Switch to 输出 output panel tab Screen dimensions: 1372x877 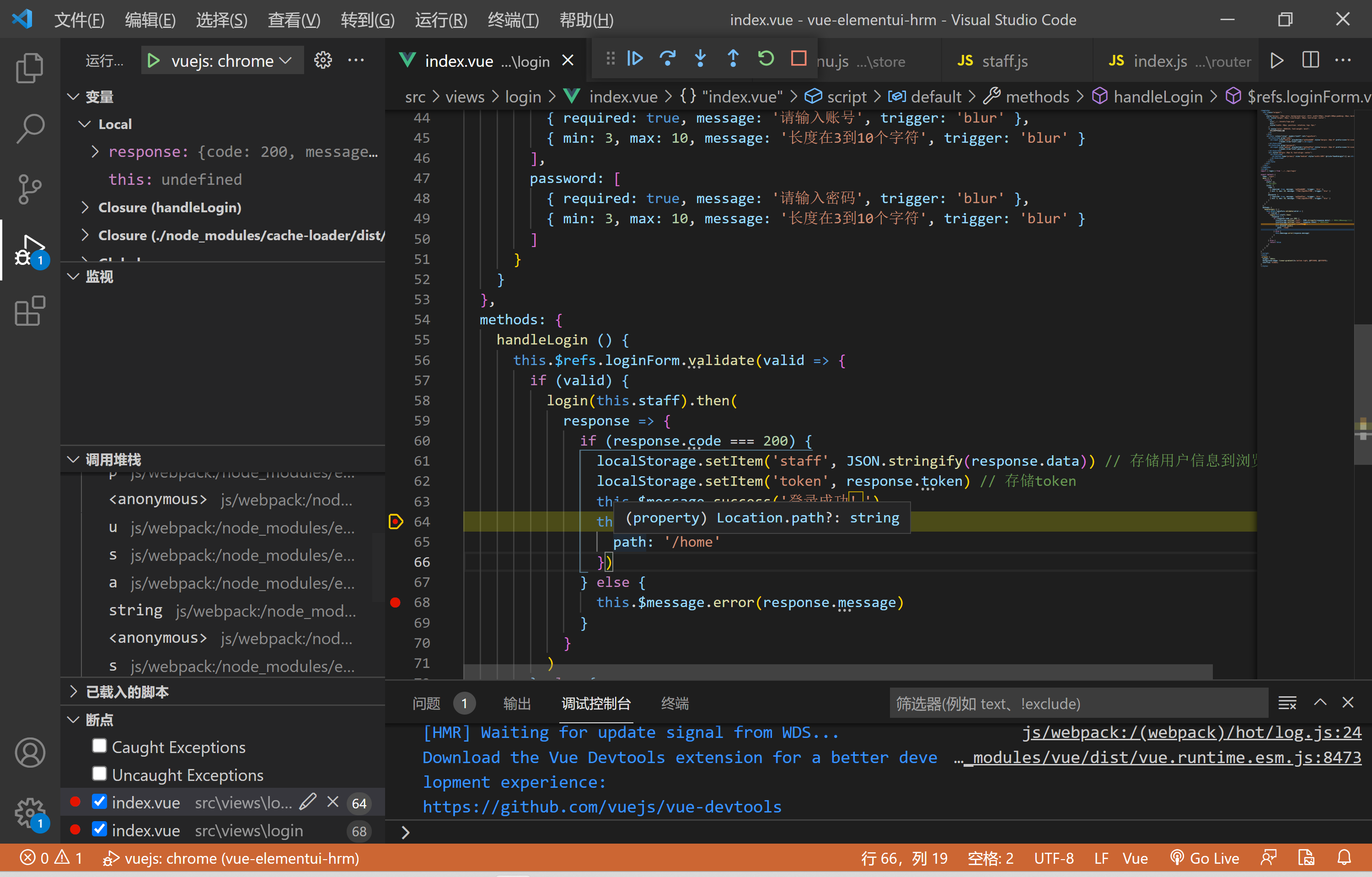517,704
